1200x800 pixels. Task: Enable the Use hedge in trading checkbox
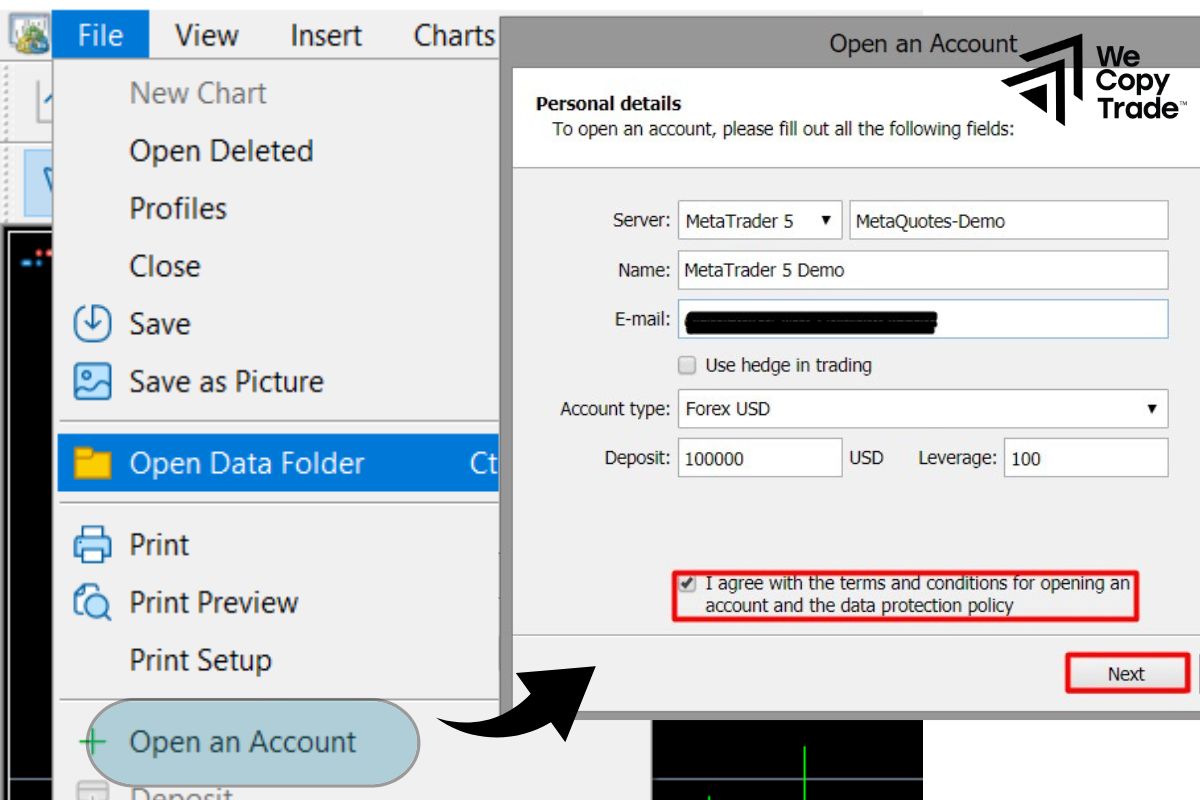pyautogui.click(x=687, y=365)
